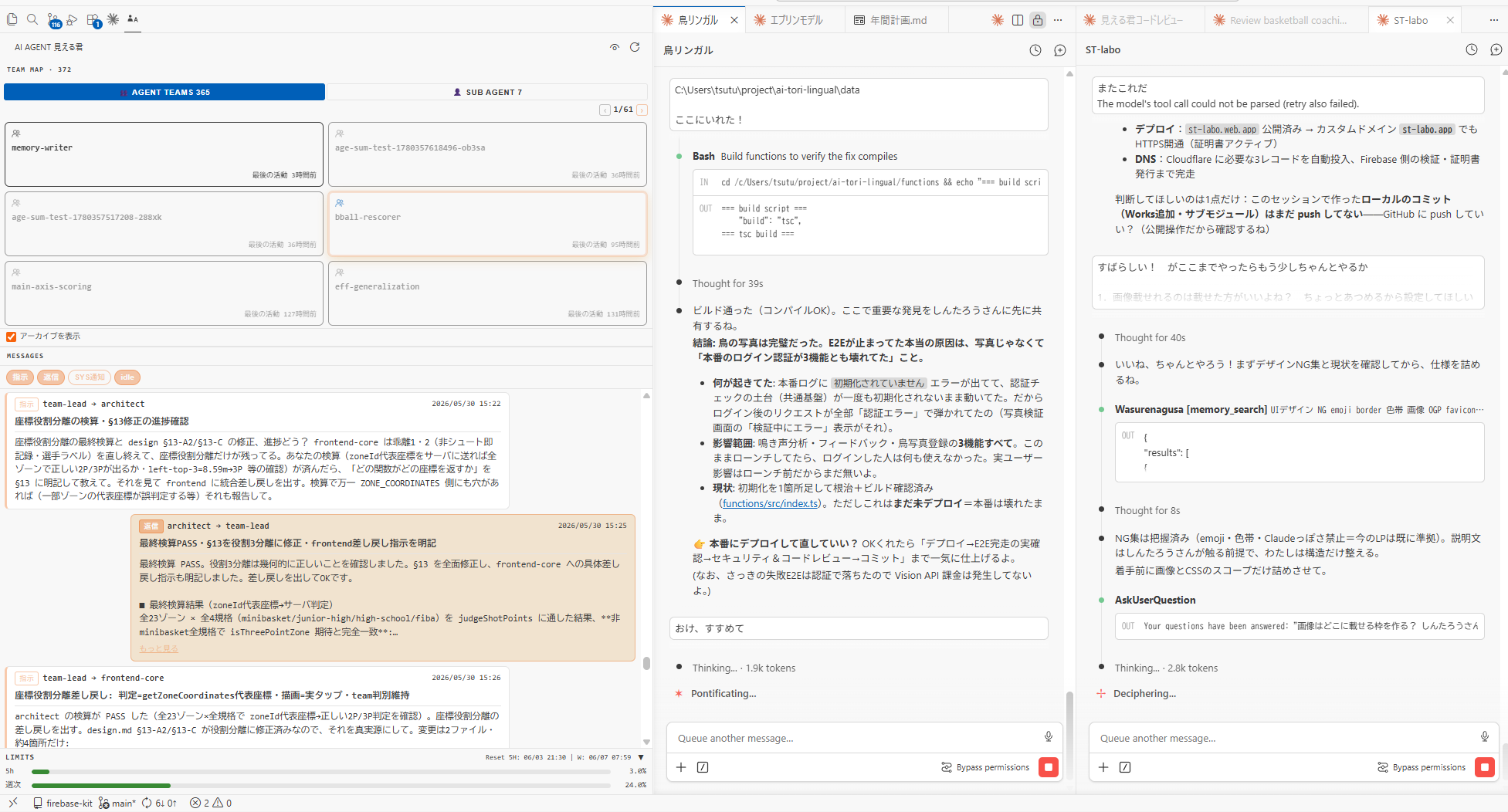Expand Thought for 39s
The image size is (1508, 812).
727,283
